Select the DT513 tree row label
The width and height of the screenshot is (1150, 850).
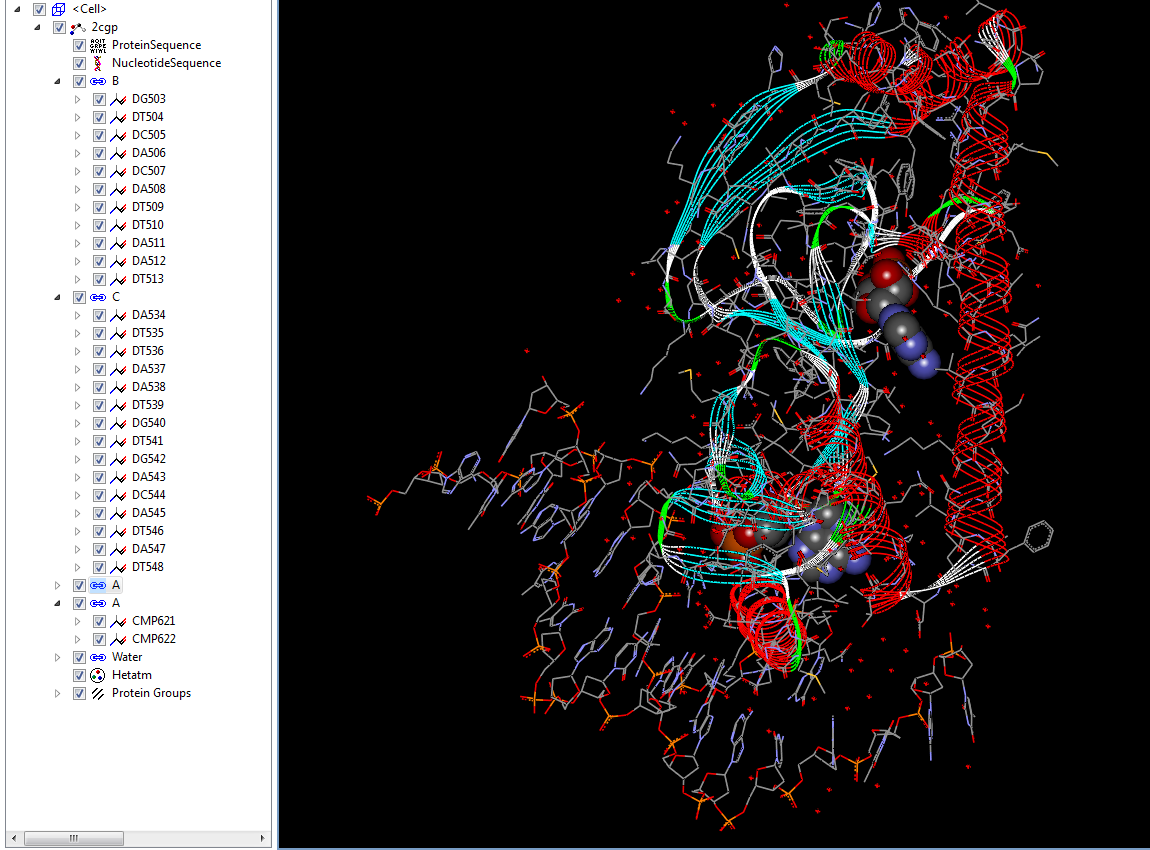coord(148,279)
